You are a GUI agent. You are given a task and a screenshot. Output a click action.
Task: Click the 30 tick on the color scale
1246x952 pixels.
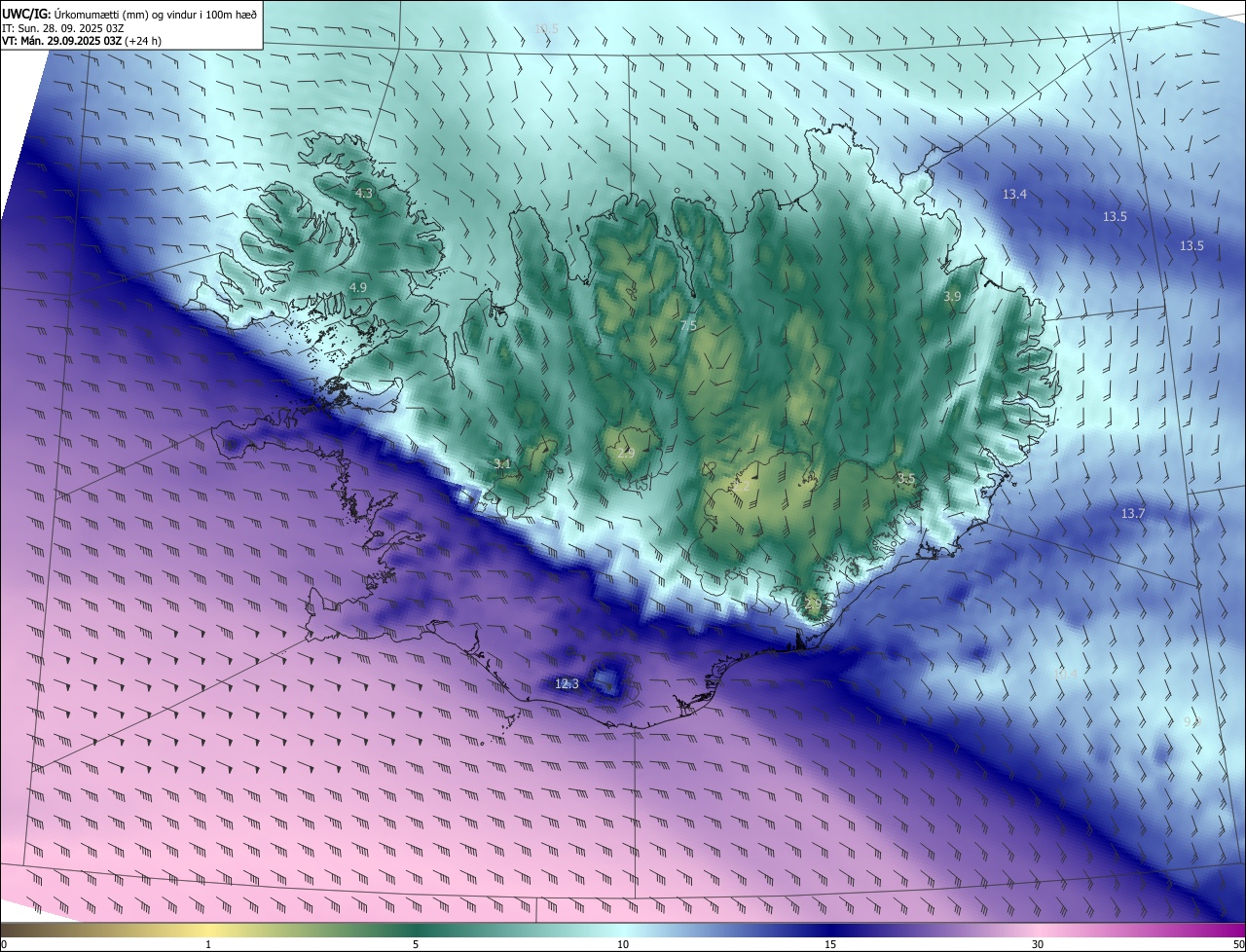(1038, 944)
